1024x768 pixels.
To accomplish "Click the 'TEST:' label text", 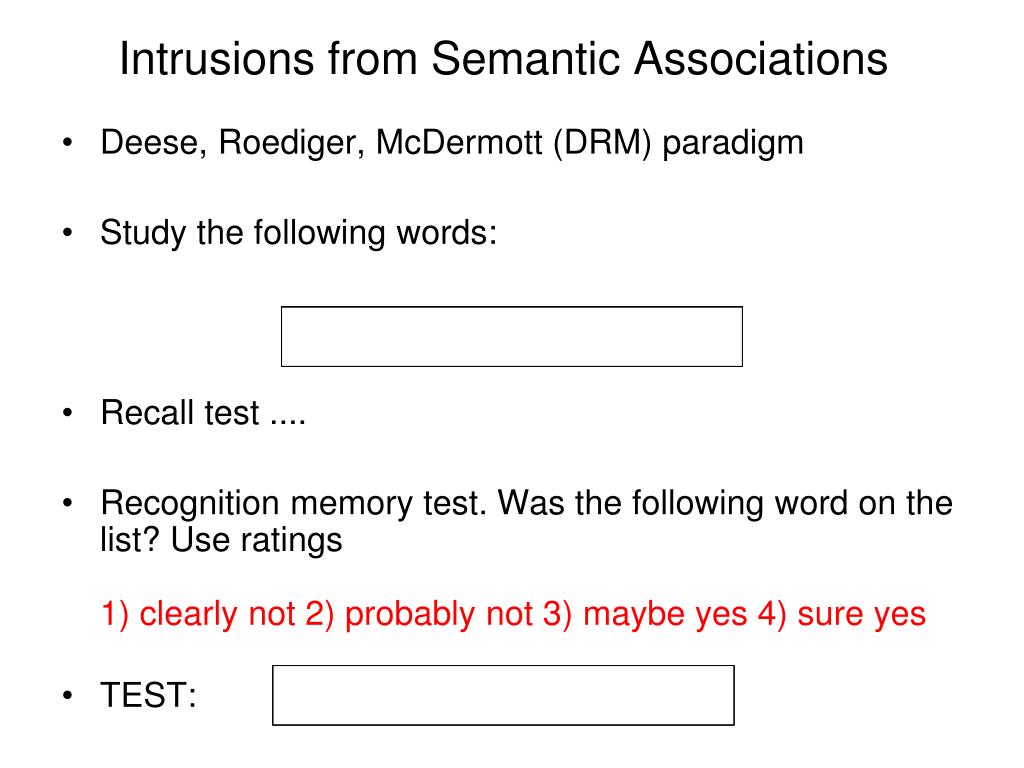I will (x=148, y=694).
